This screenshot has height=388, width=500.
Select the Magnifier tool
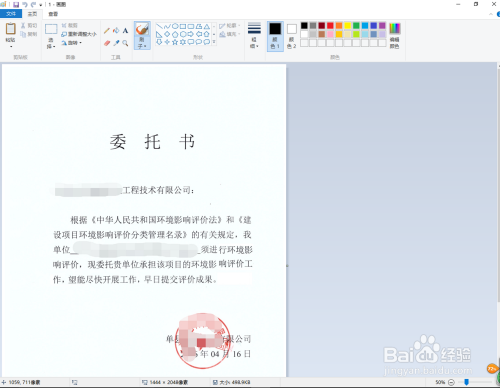coord(125,43)
